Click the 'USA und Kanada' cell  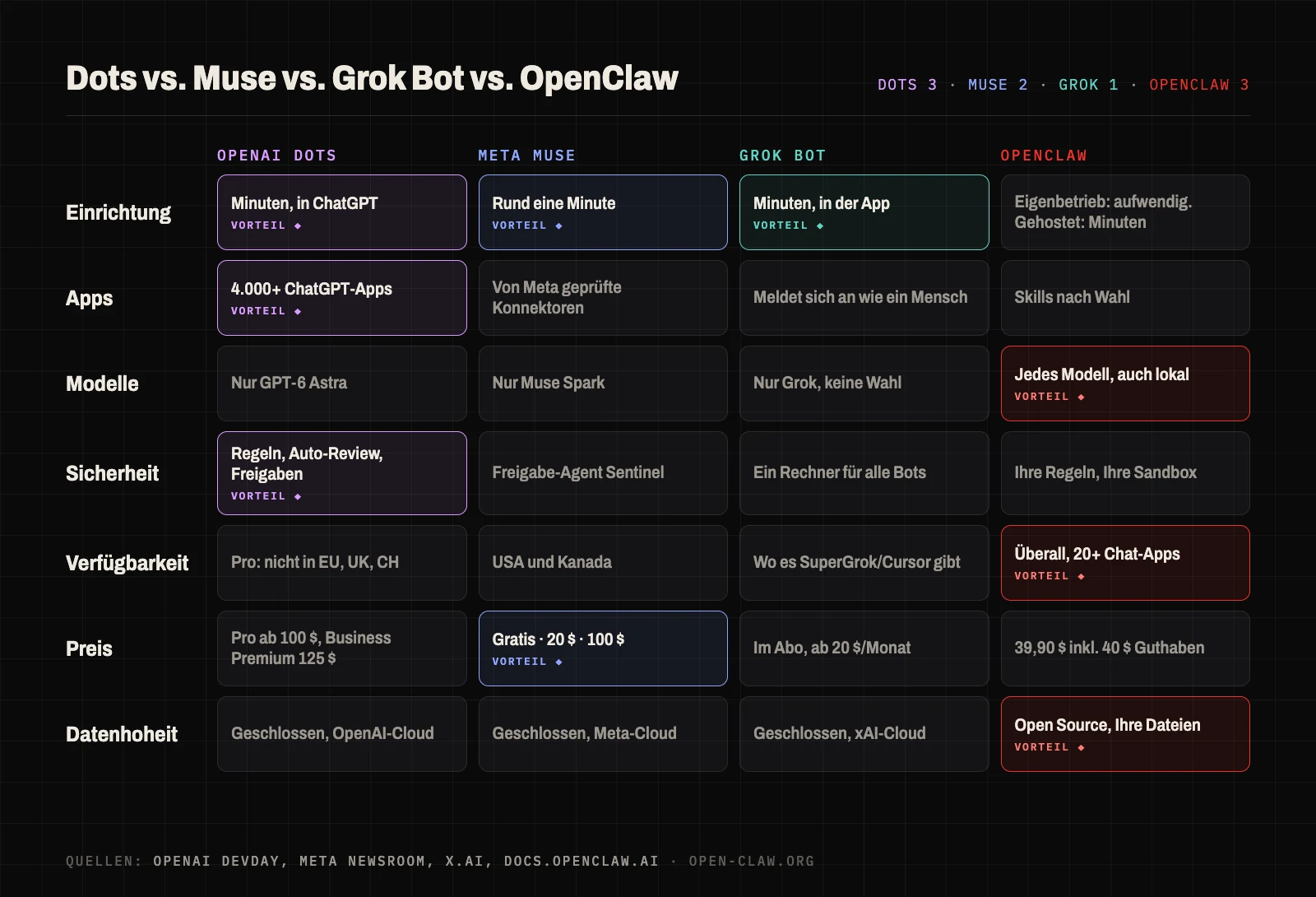point(603,563)
